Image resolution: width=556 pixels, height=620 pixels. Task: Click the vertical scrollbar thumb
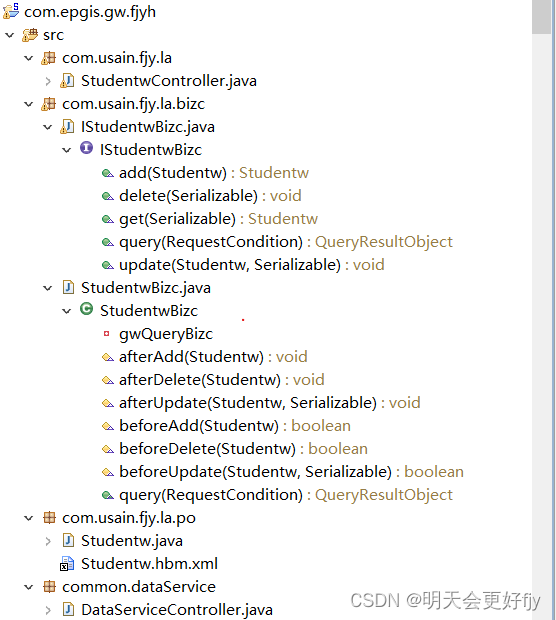(541, 17)
